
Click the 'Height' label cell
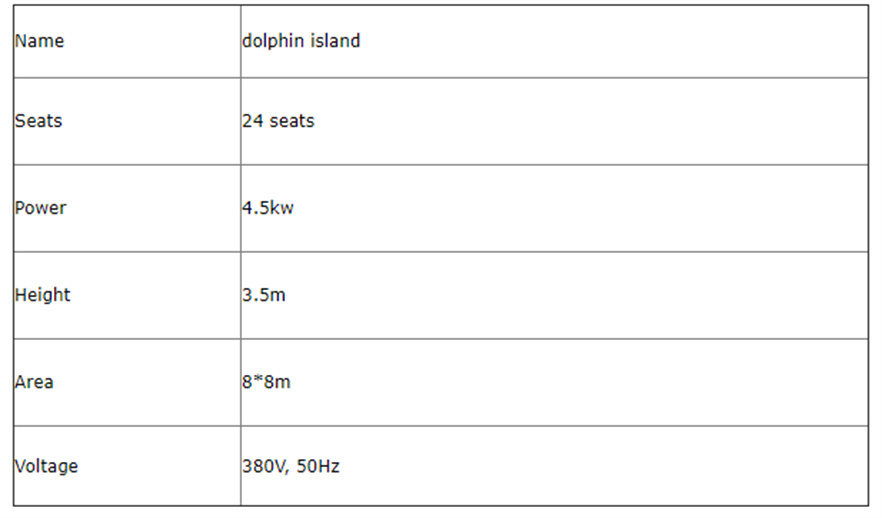[43, 295]
